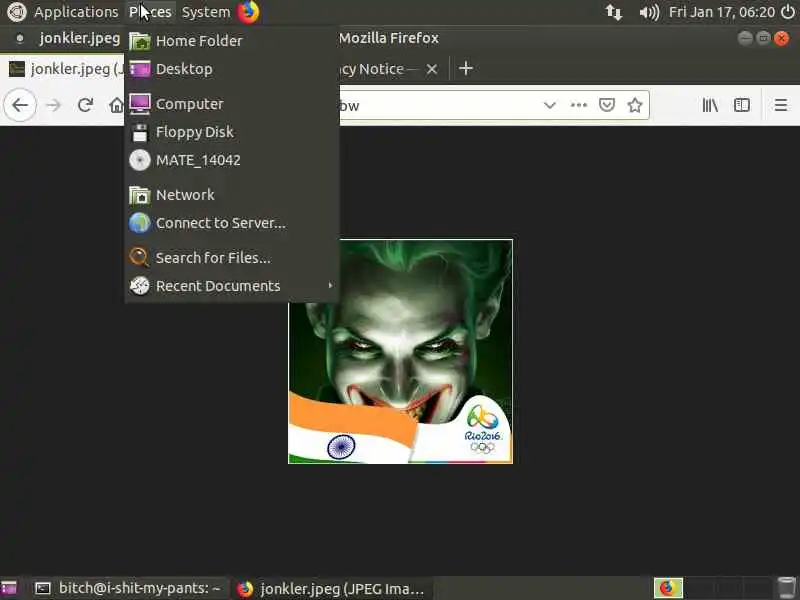The image size is (800, 600).
Task: Open the Applications menu
Action: (76, 12)
